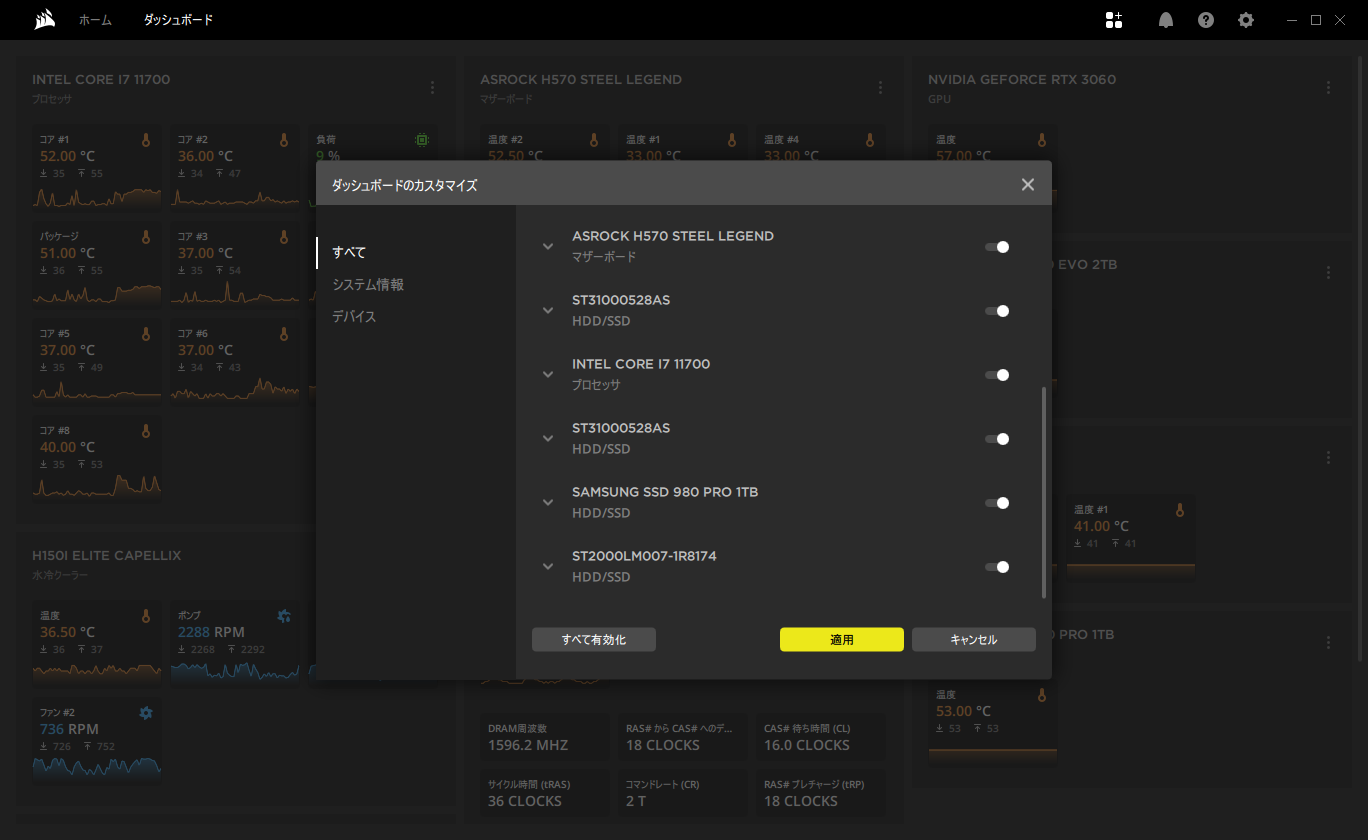1368x840 pixels.
Task: Click thermometer icon on 温度 #1 41.00 tile
Action: [1180, 510]
